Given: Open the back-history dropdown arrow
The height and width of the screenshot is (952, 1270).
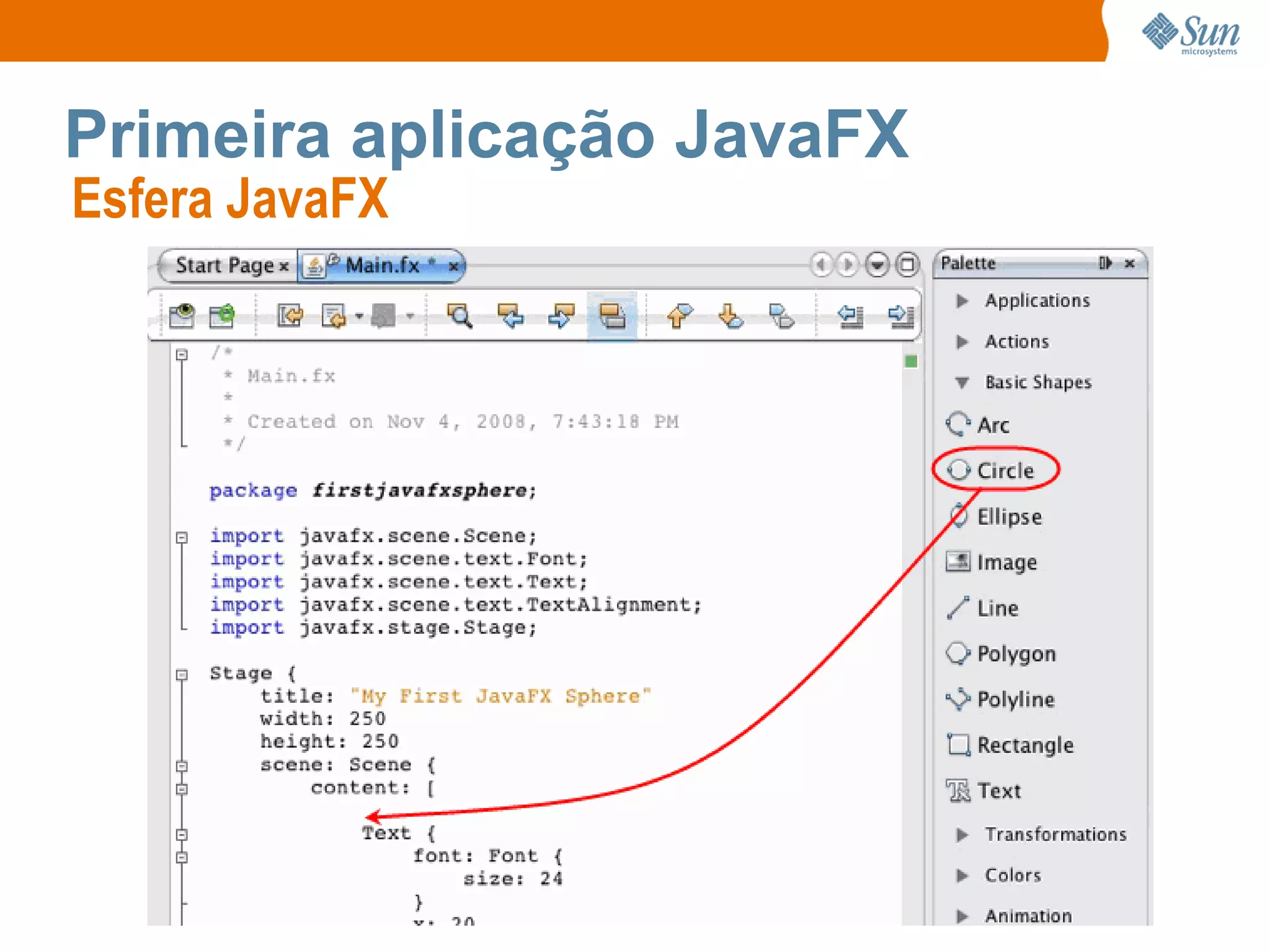Looking at the screenshot, I should click(x=359, y=316).
